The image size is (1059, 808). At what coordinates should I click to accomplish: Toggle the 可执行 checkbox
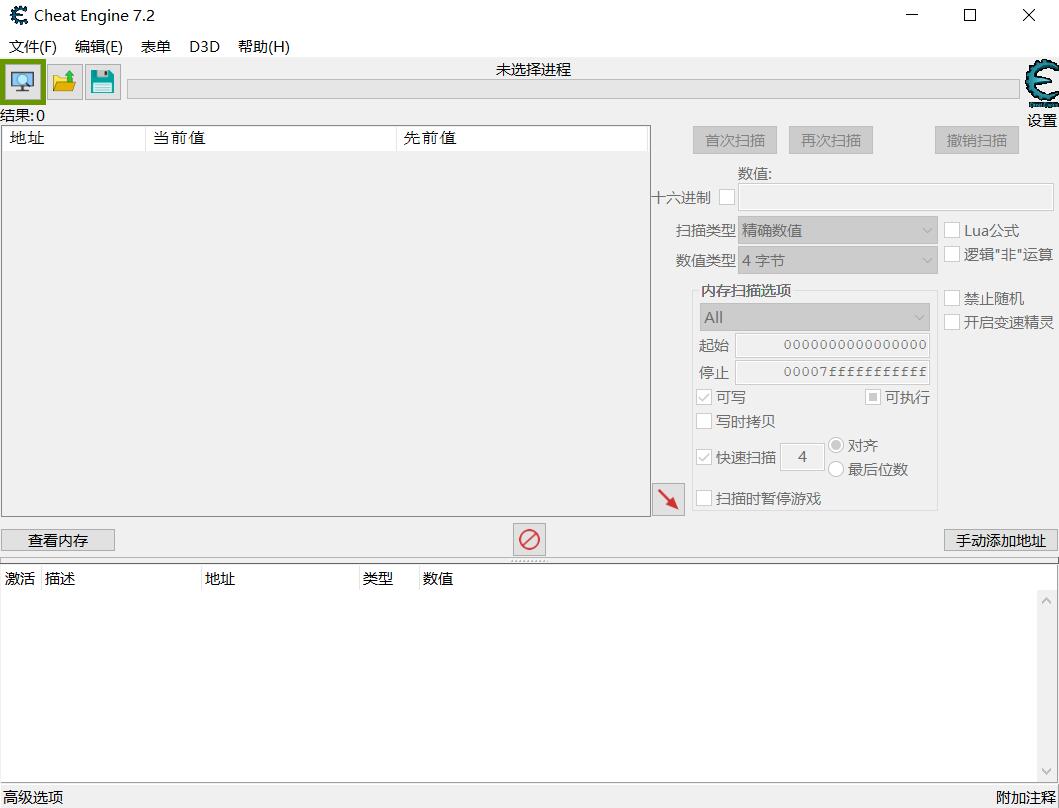tap(873, 397)
